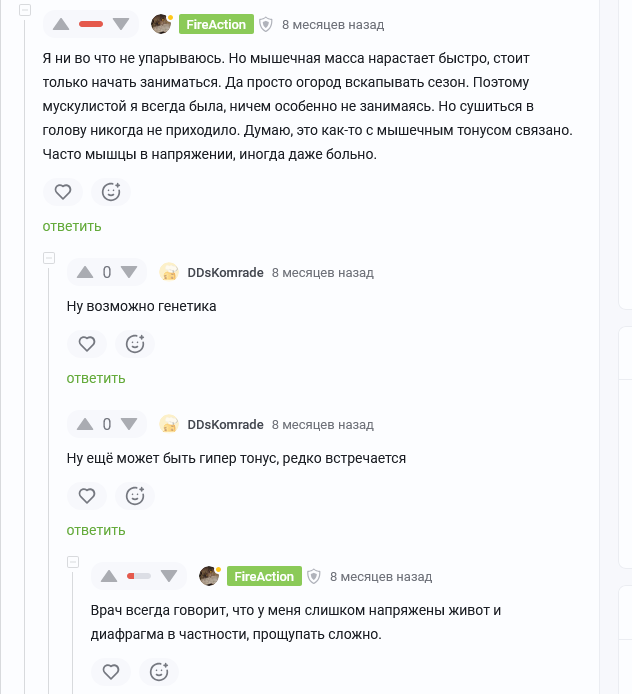Like the top FireAction comment with the heart

[x=63, y=192]
